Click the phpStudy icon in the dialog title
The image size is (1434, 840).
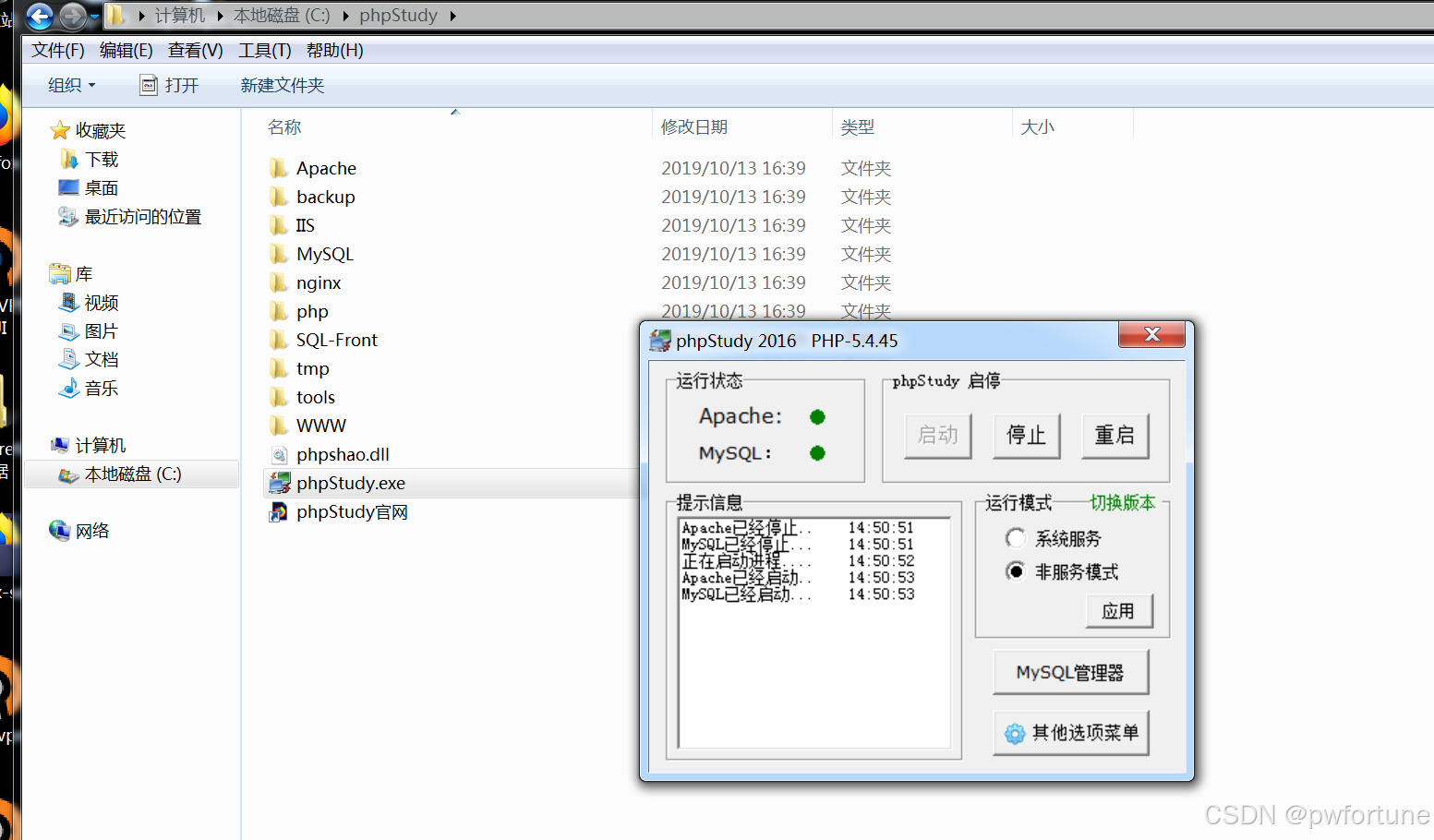(x=660, y=341)
